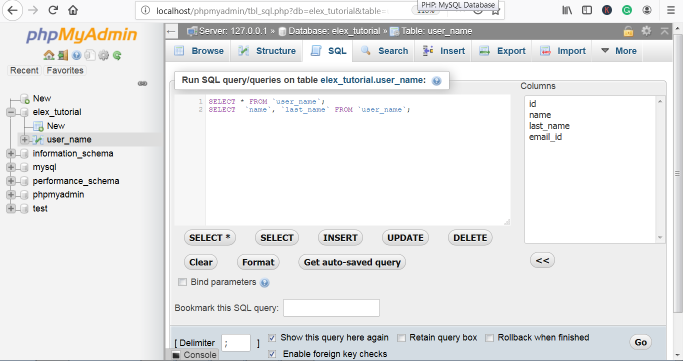Click the K extension icon in the toolbar

click(607, 10)
